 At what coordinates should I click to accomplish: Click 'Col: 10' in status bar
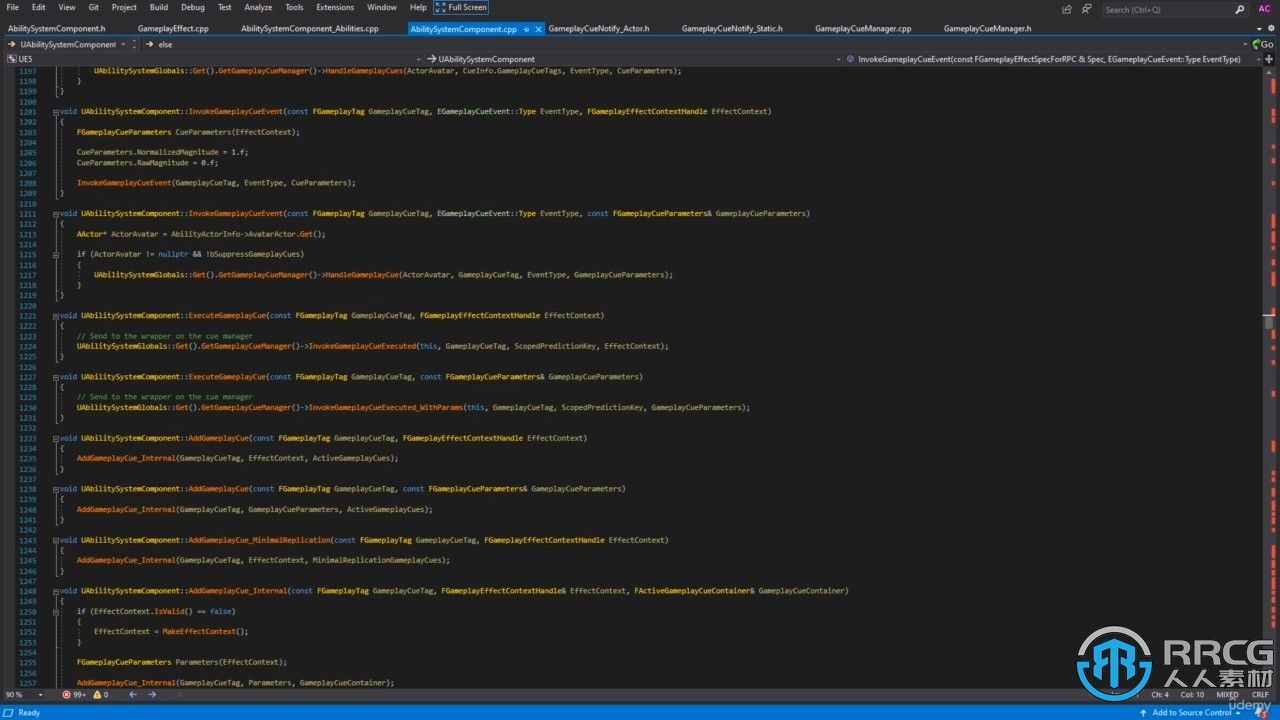1193,694
